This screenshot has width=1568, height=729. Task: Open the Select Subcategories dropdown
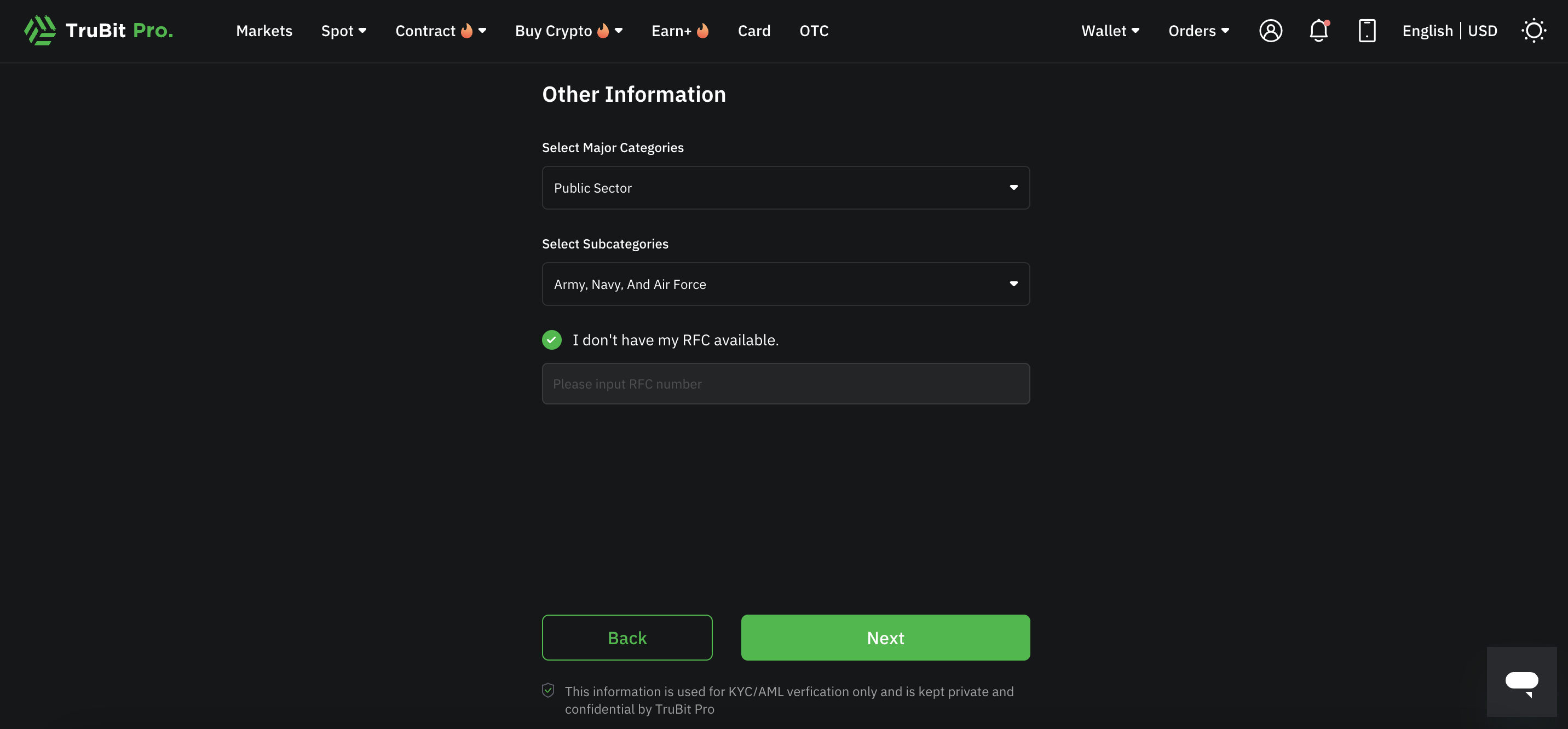click(x=785, y=283)
